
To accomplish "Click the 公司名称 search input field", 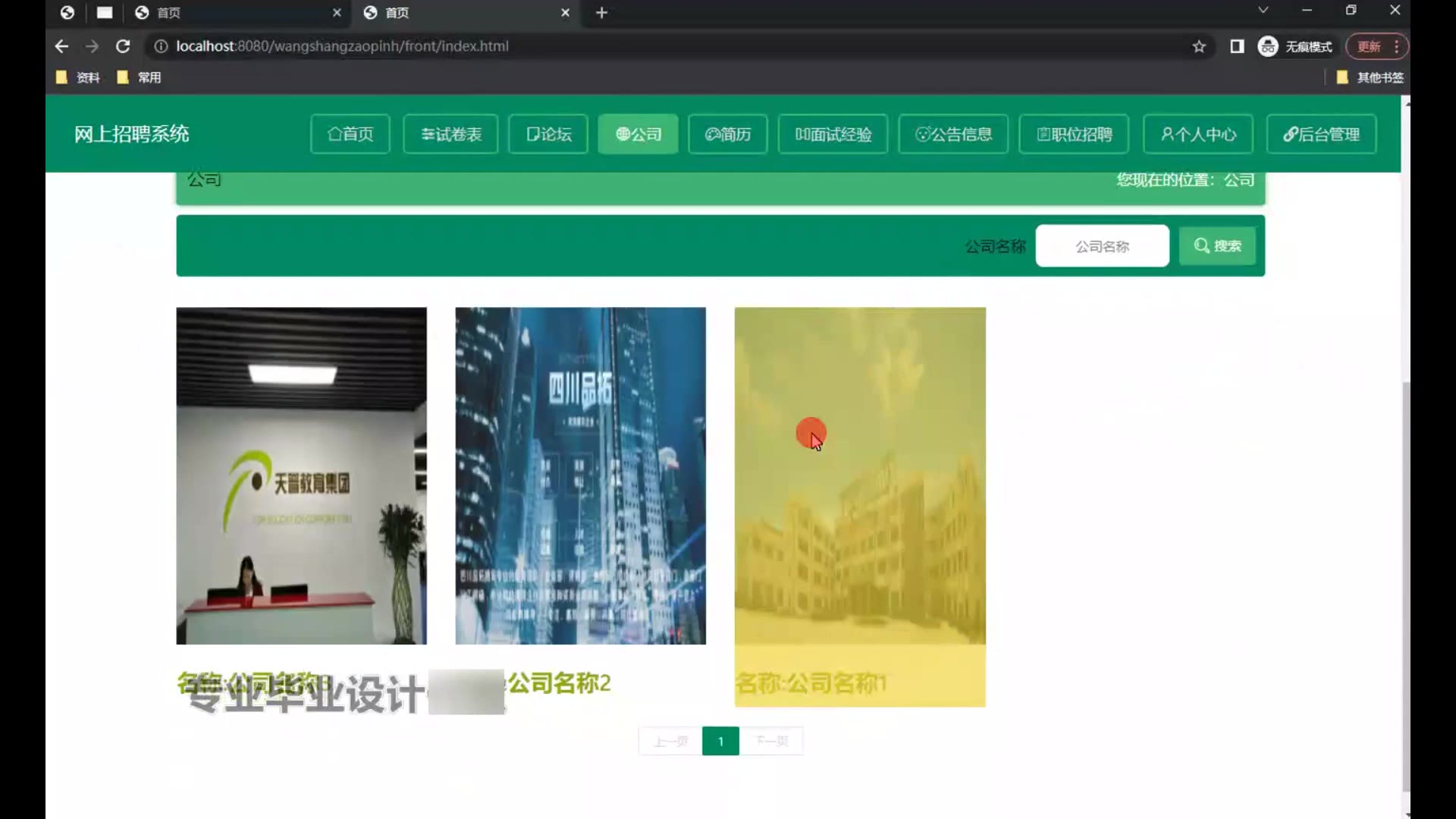I will point(1102,246).
